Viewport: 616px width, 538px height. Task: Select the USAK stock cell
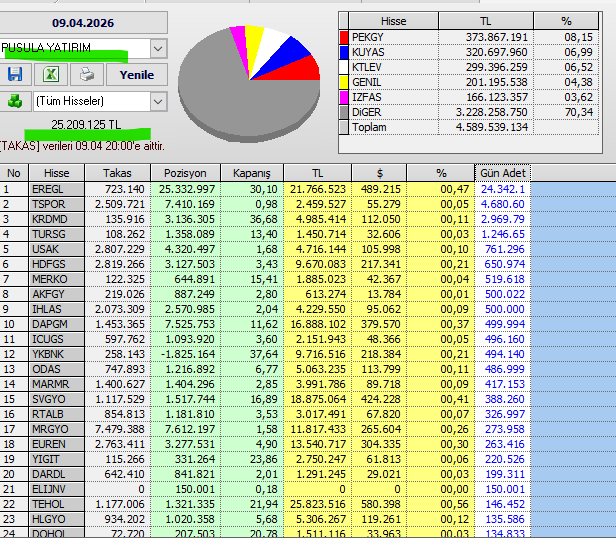click(x=57, y=249)
